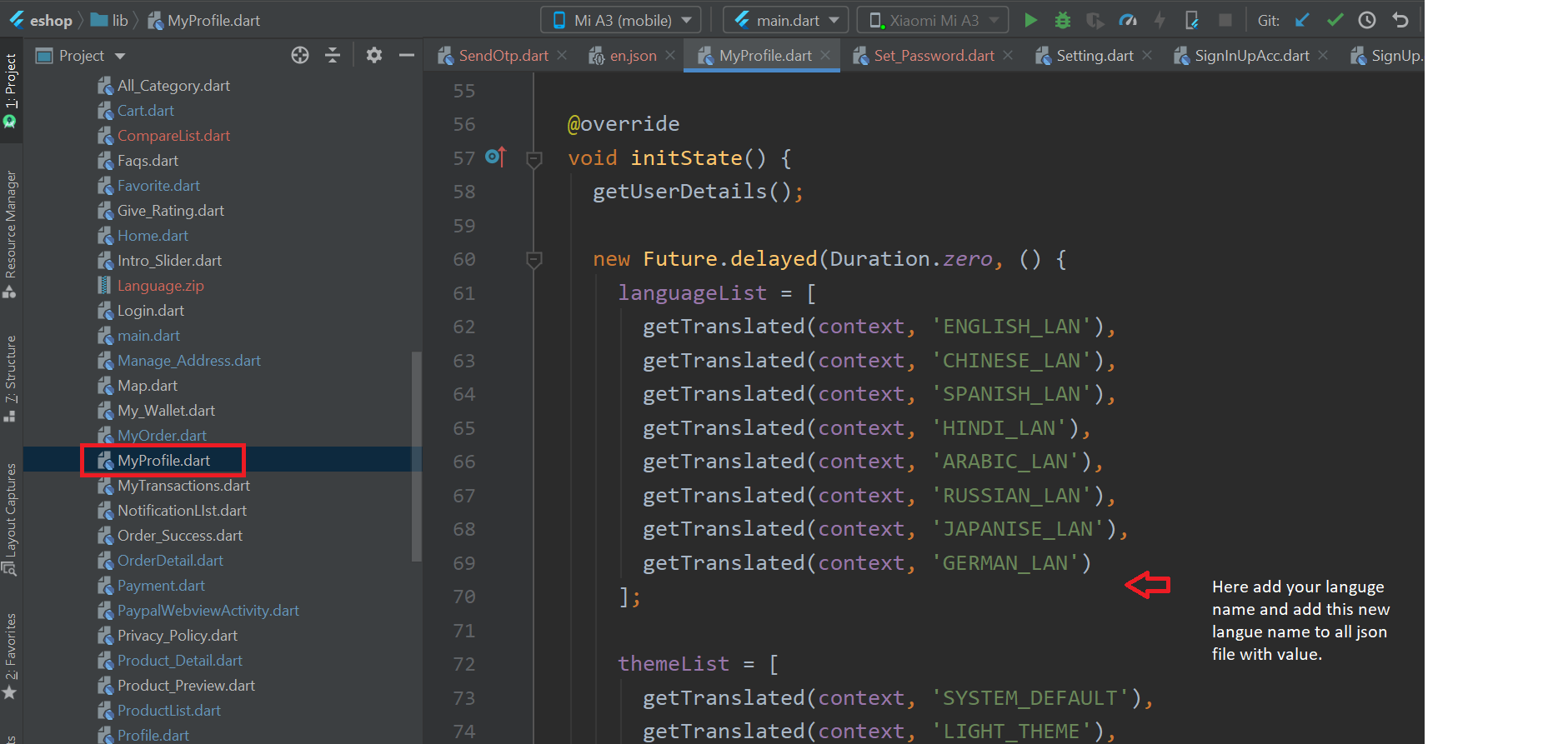Open the Flutter performance profiler icon
Viewport: 1568px width, 744px height.
[1127, 20]
